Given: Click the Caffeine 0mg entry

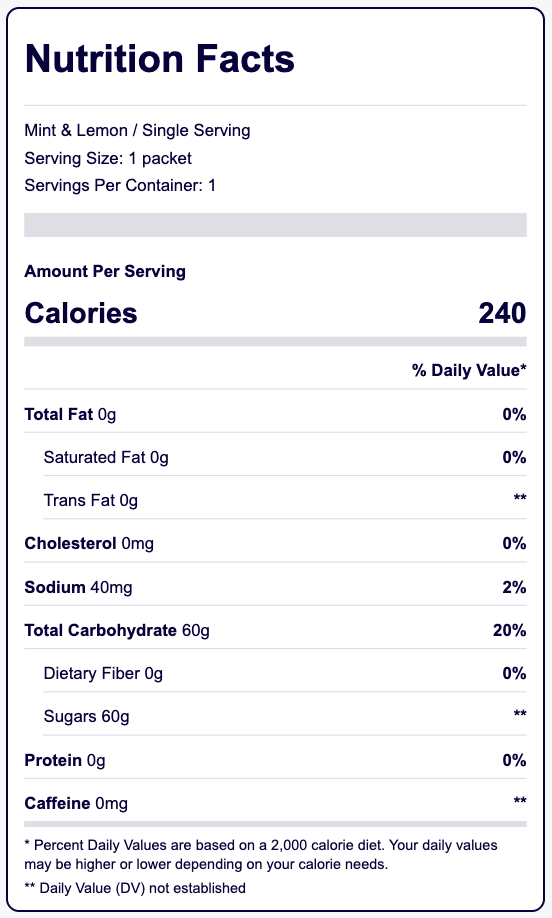Looking at the screenshot, I should point(76,803).
